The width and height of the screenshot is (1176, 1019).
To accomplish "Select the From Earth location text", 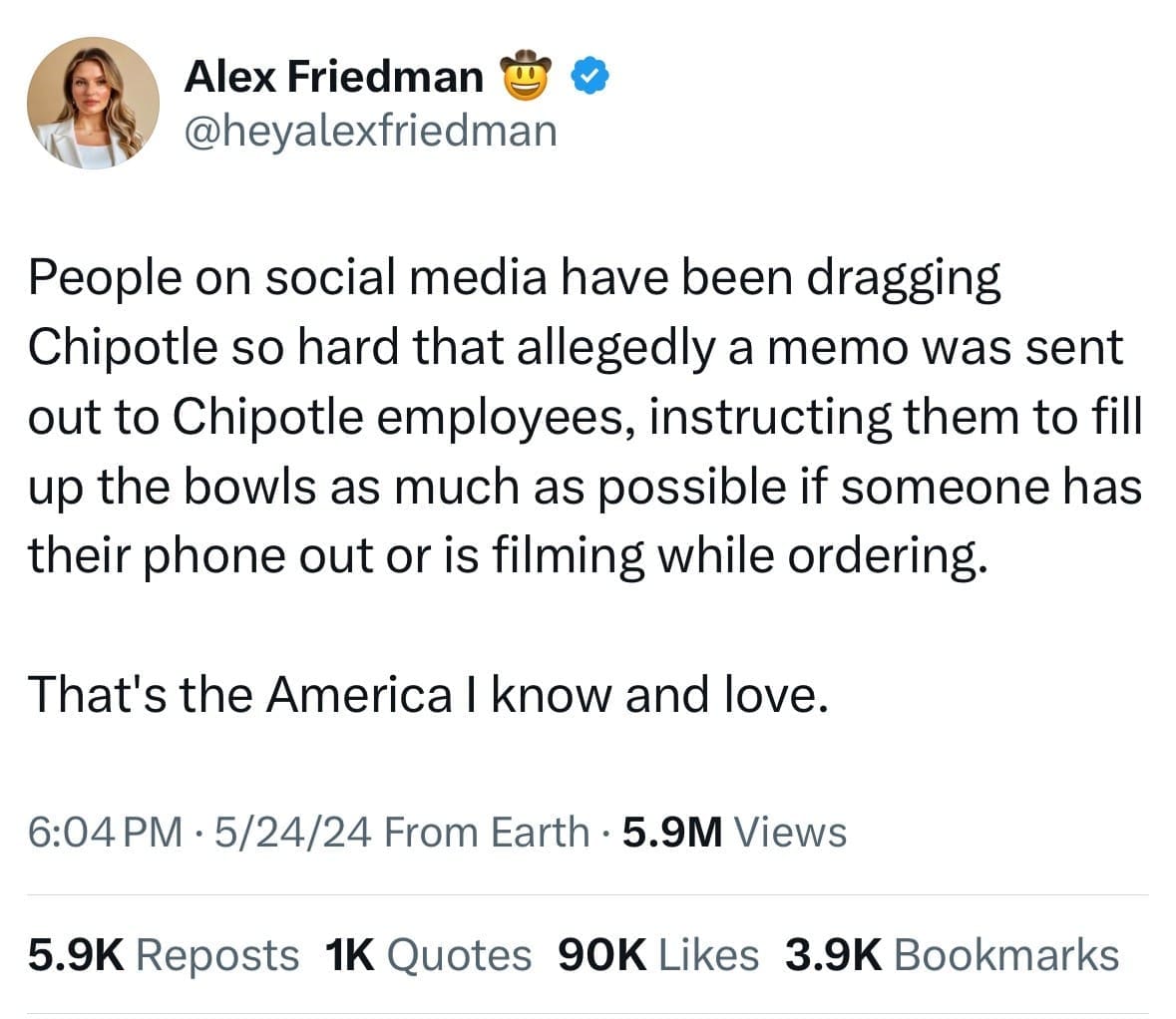I will point(486,832).
